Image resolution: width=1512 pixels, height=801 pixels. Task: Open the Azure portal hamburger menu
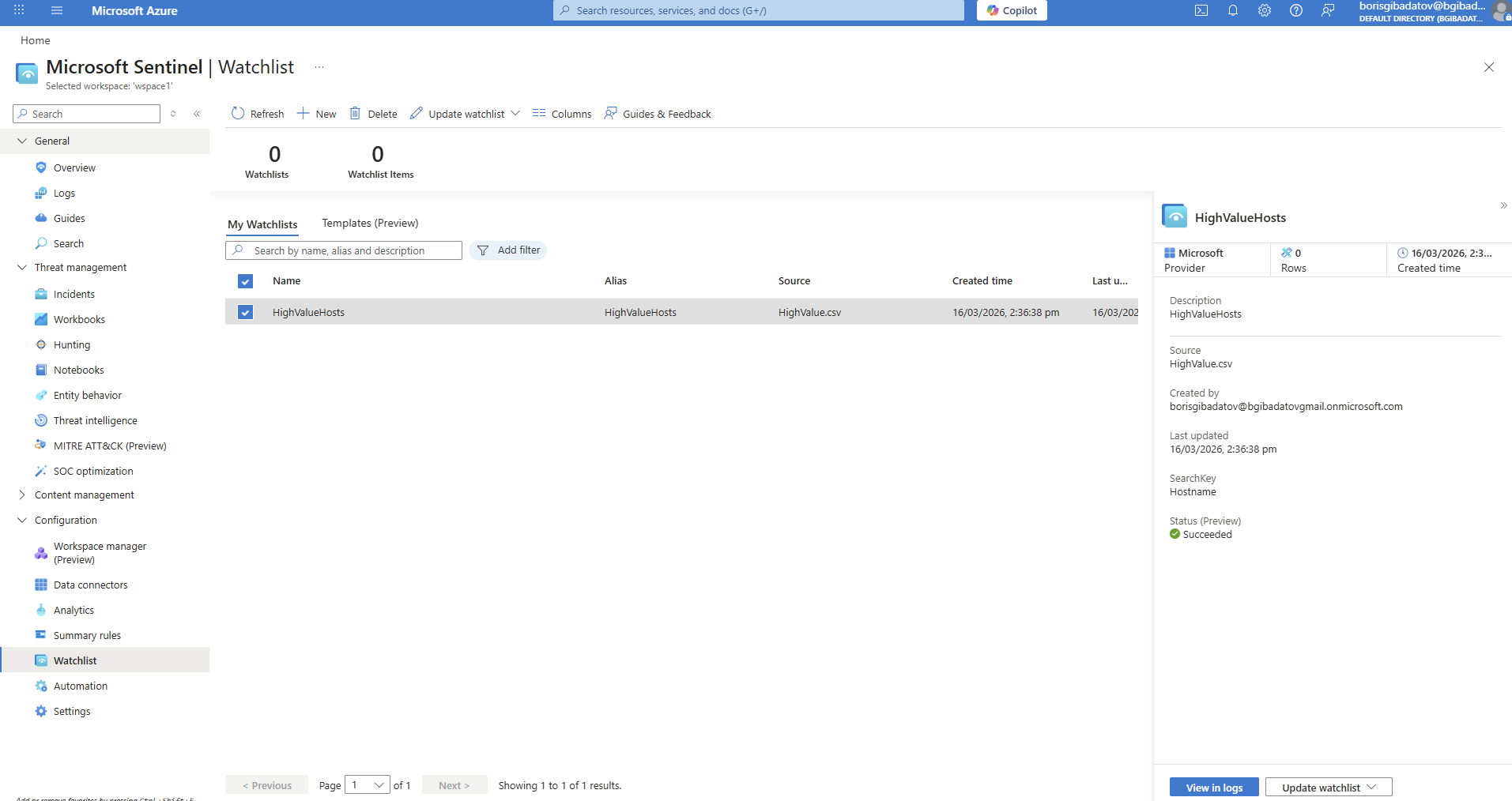(x=56, y=10)
